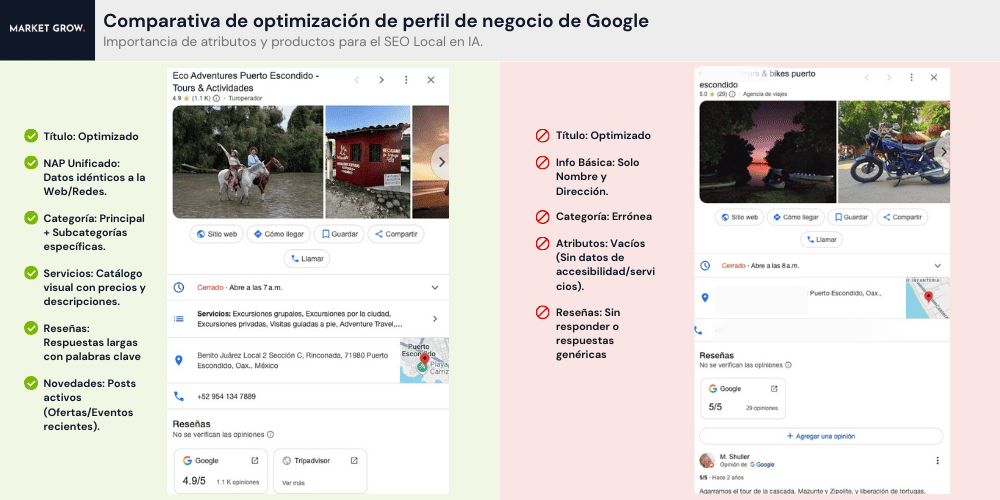Click phone number +52 954 134 7889
1000x500 pixels.
tap(226, 396)
